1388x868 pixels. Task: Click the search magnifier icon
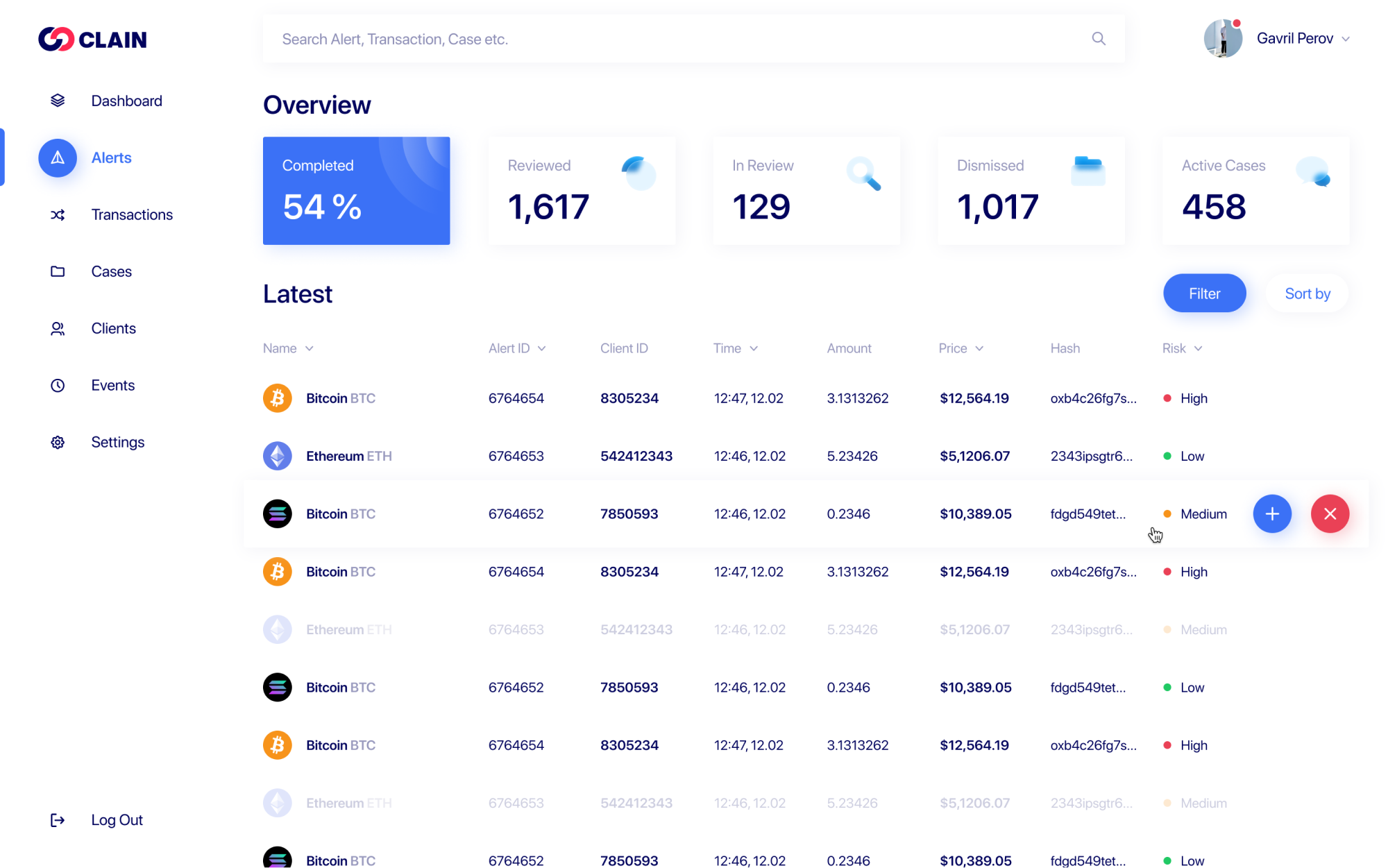click(x=1098, y=39)
